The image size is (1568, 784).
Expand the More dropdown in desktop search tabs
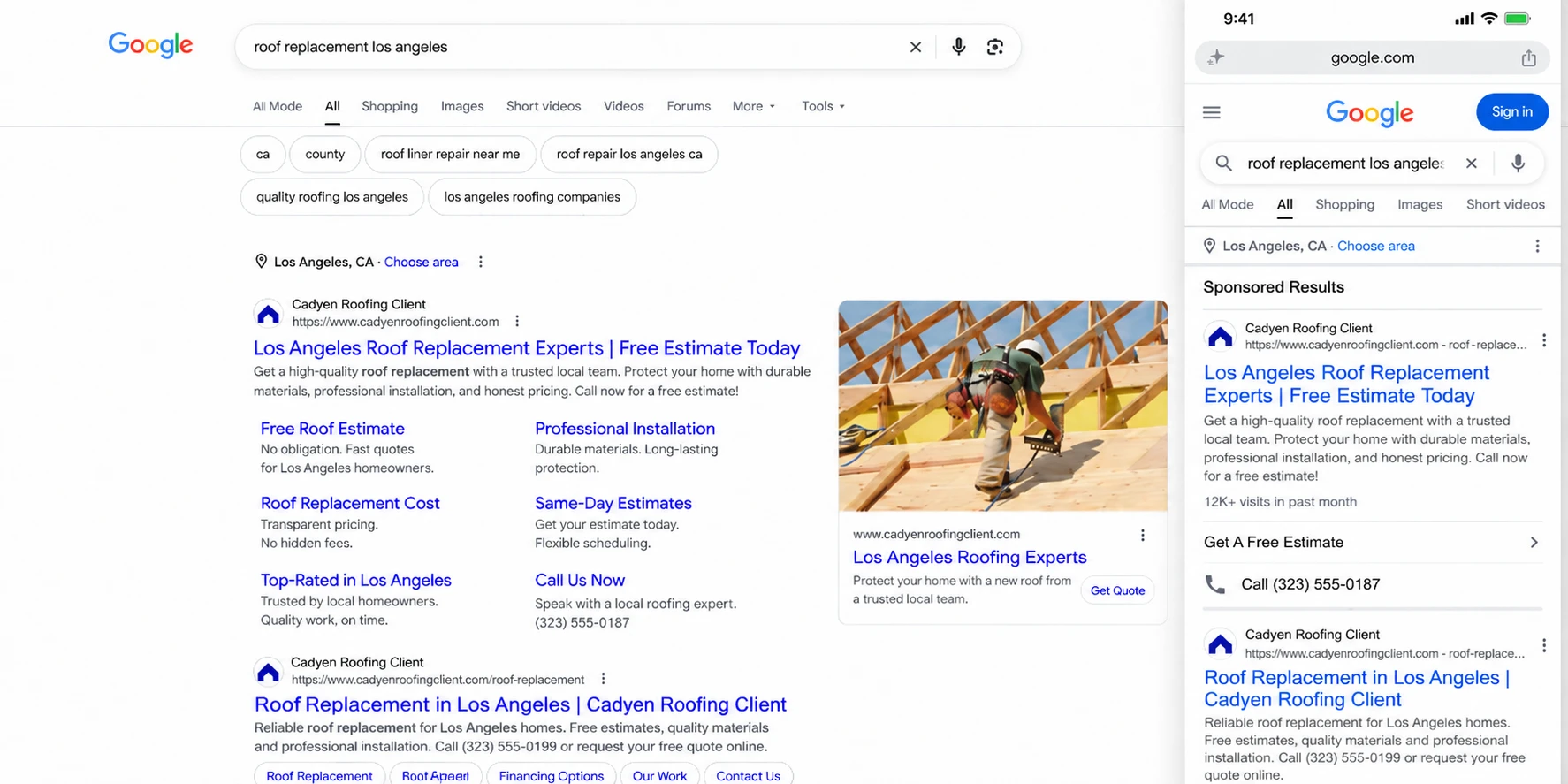point(754,106)
